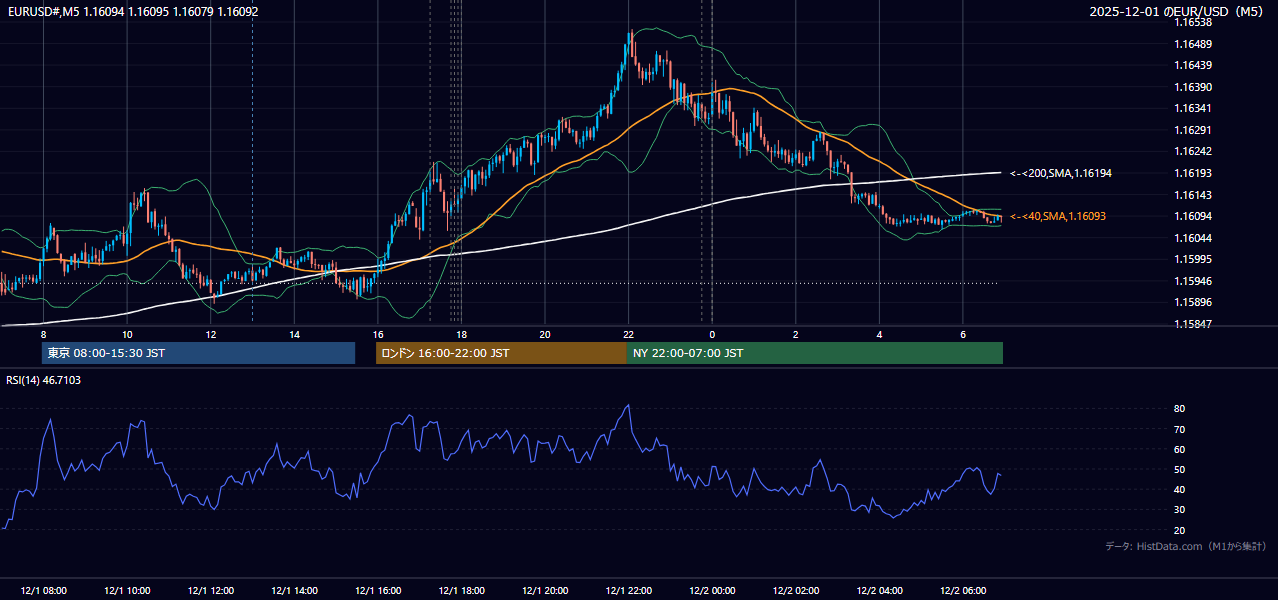Viewport: 1278px width, 600px height.
Task: Click the <-<200,SMA,1.16194 line label
Action: tap(1061, 173)
